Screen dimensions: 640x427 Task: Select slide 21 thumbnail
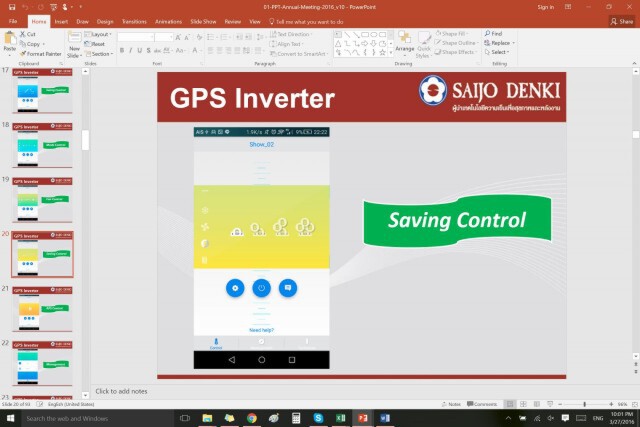tap(42, 309)
